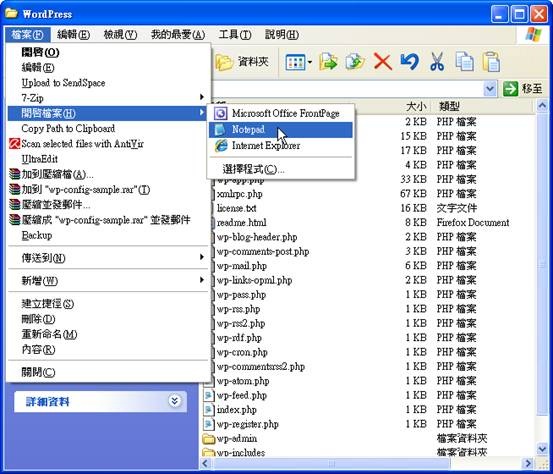Click the Copy icon in toolbar

coord(464,62)
